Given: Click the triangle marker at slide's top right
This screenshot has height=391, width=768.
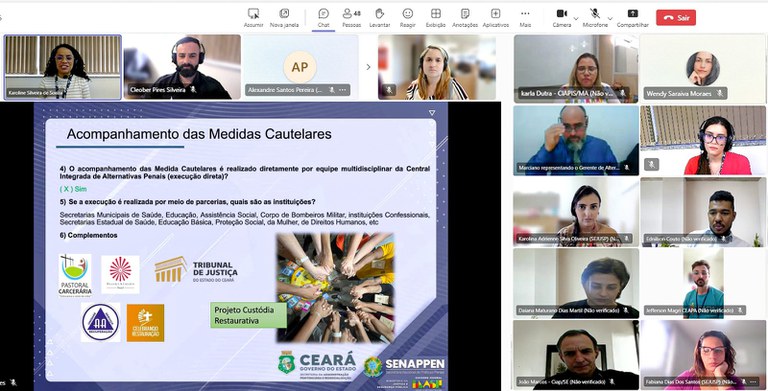Looking at the screenshot, I should tap(432, 113).
